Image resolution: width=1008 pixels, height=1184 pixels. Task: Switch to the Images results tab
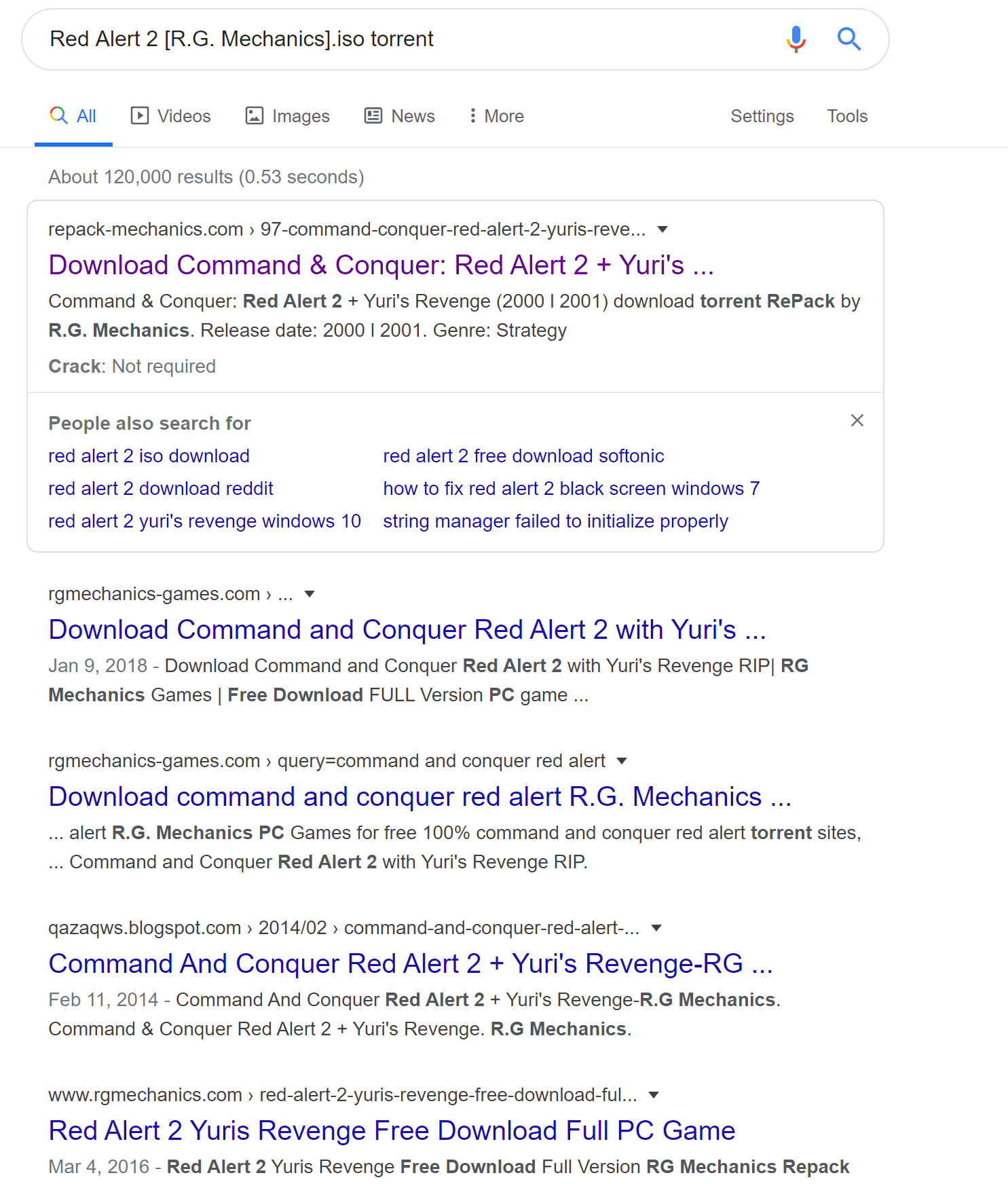pos(287,116)
